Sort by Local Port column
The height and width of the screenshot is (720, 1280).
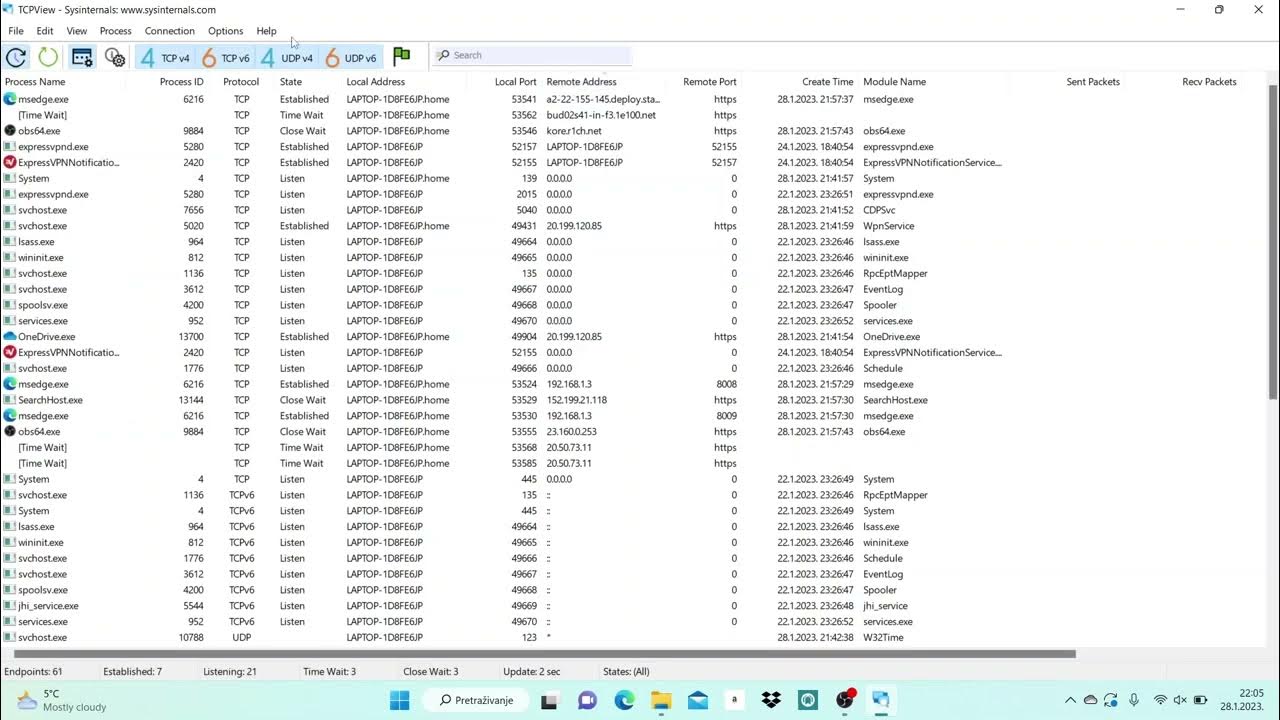click(x=515, y=82)
